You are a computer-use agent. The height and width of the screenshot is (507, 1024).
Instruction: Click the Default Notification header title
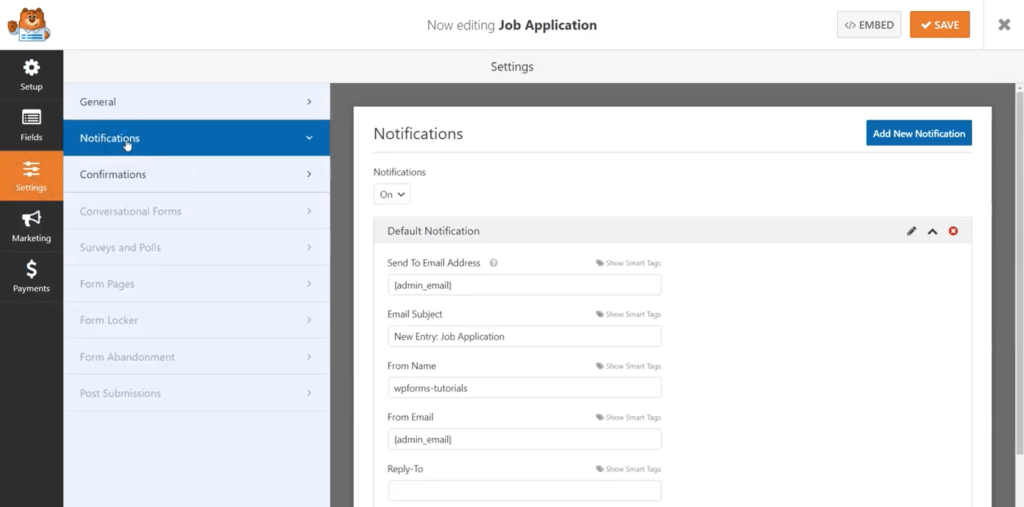click(433, 231)
